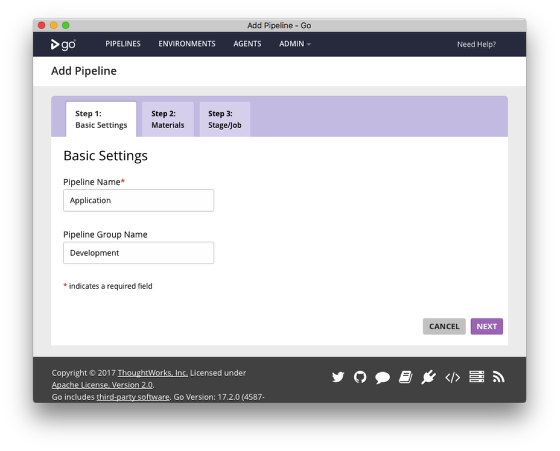The height and width of the screenshot is (451, 560).
Task: Open the AGENTS menu item
Action: coord(247,44)
